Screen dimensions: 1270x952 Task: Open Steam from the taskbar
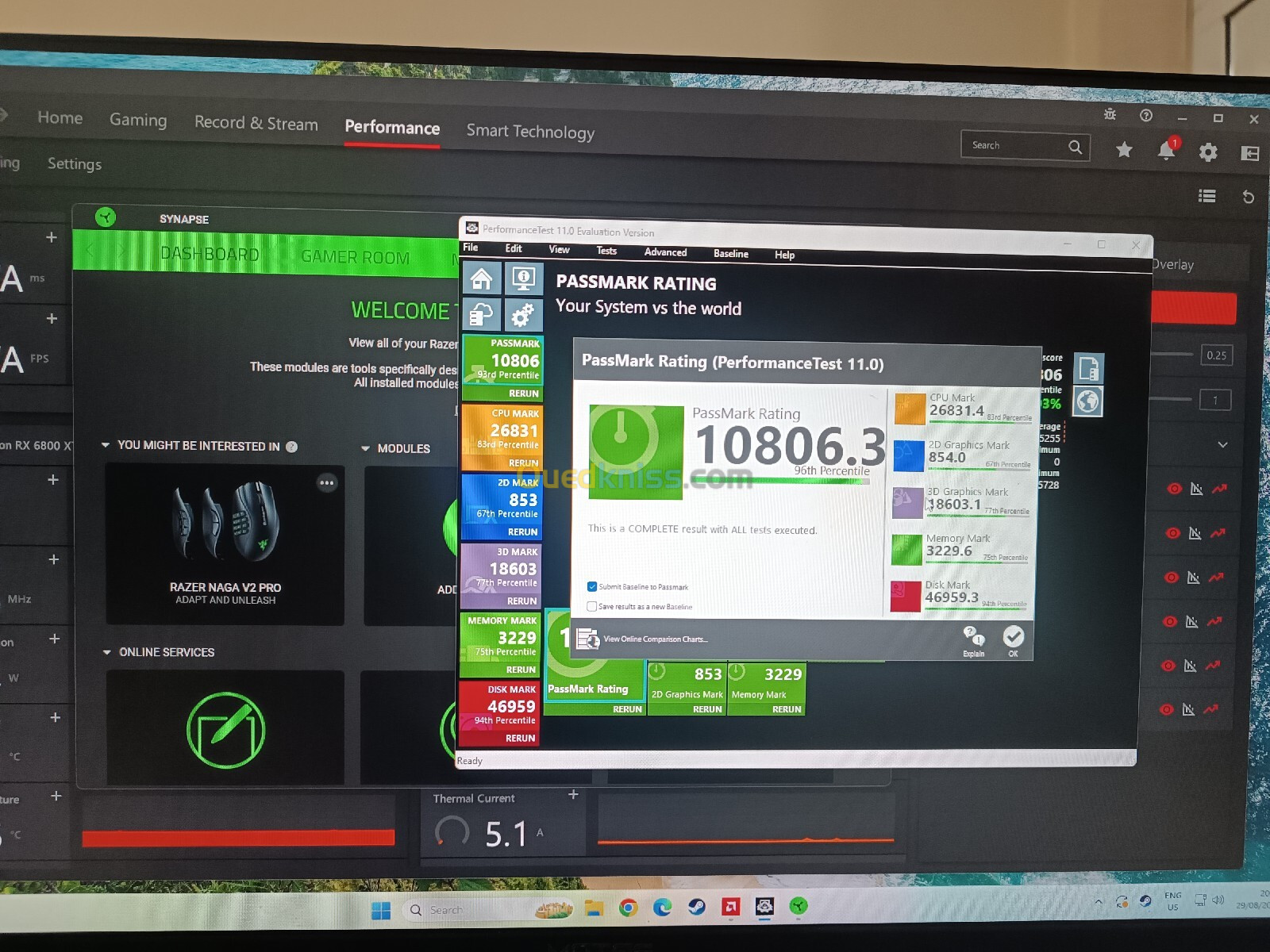click(697, 906)
